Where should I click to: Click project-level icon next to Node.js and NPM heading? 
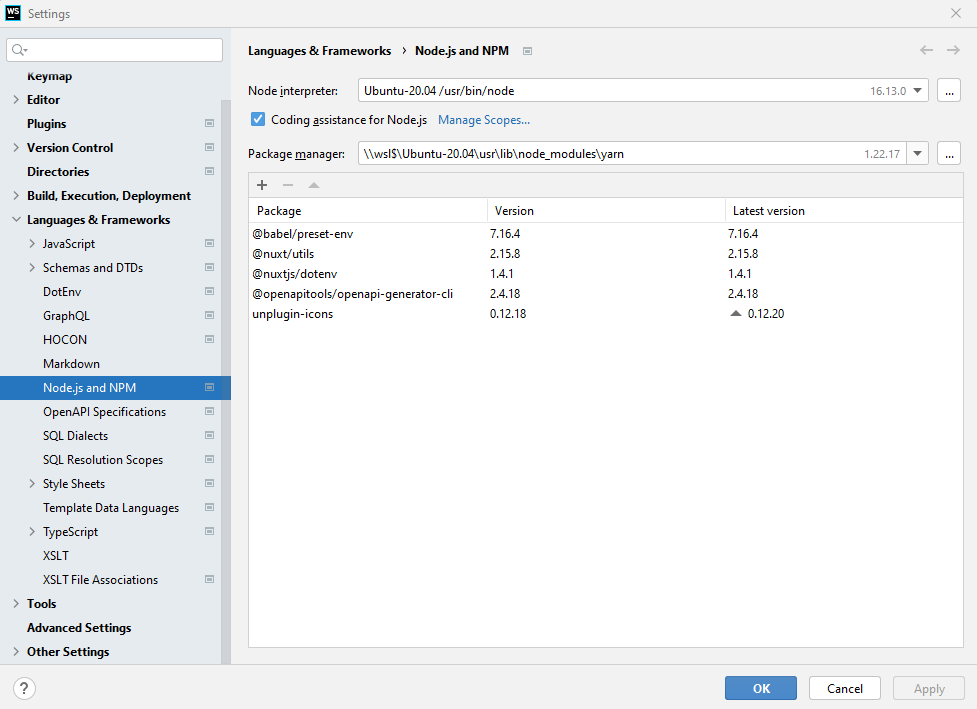(x=527, y=51)
